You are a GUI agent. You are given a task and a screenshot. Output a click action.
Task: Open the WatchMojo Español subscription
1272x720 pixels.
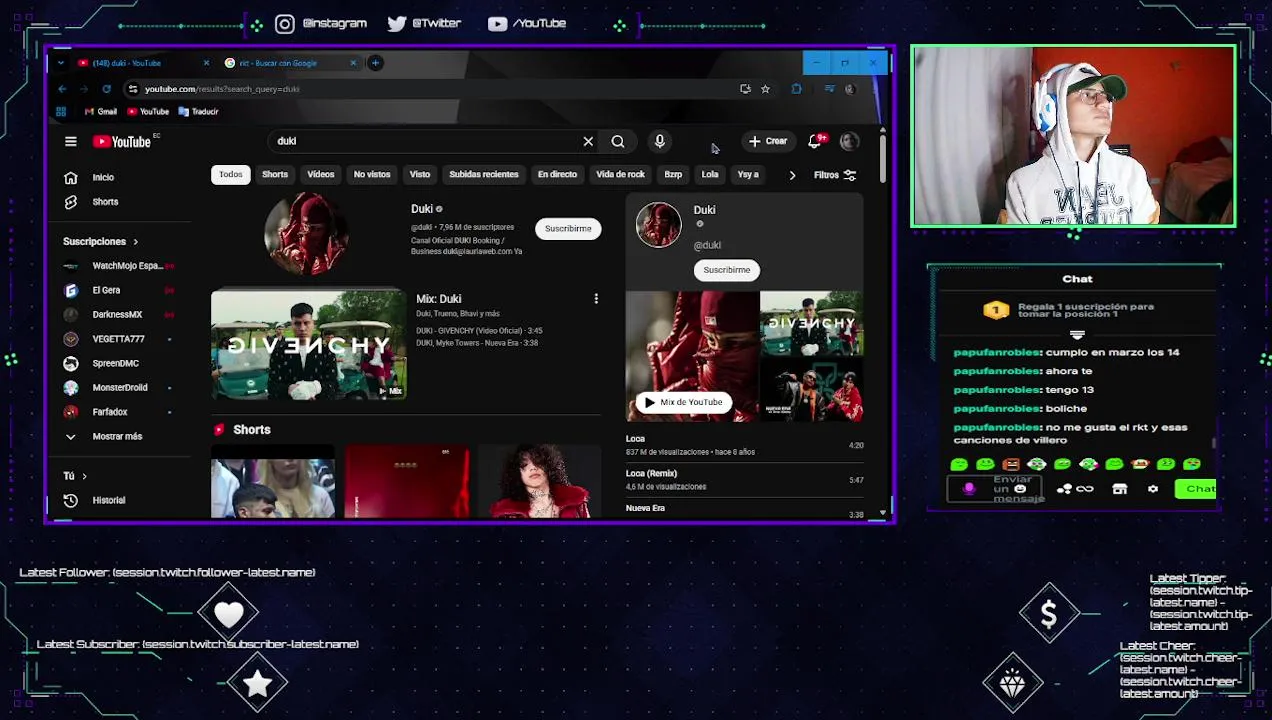click(x=118, y=266)
